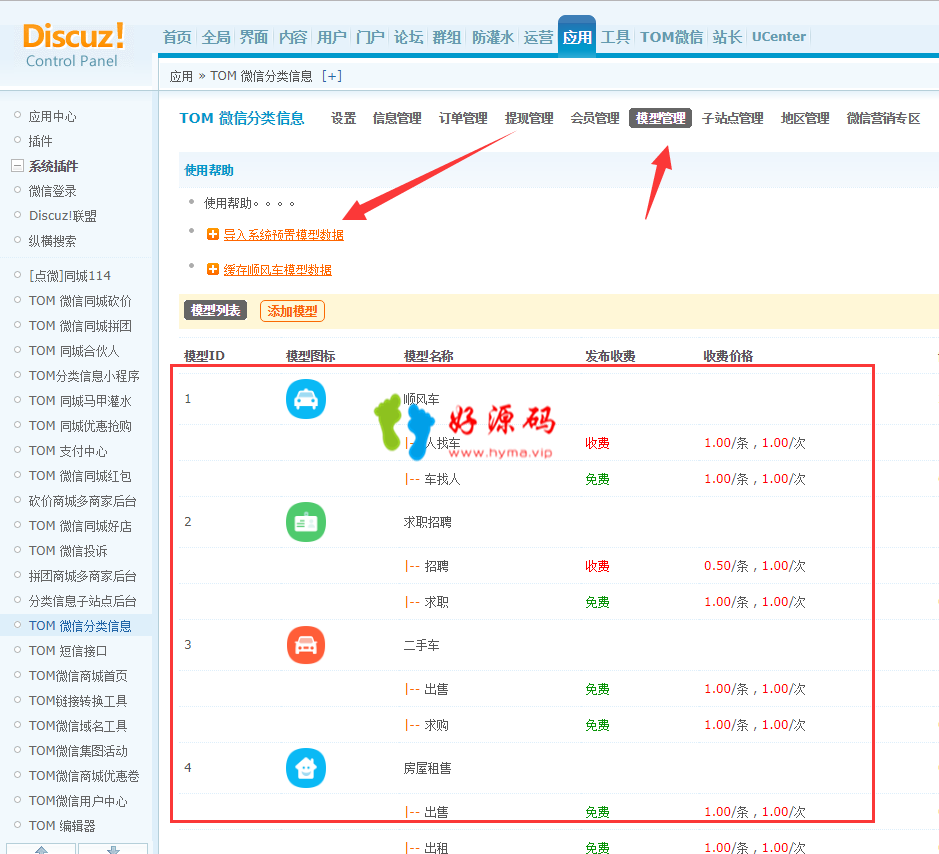Click the plus icon beside 导入系统预置模型数据
The height and width of the screenshot is (854, 939).
pyautogui.click(x=213, y=234)
